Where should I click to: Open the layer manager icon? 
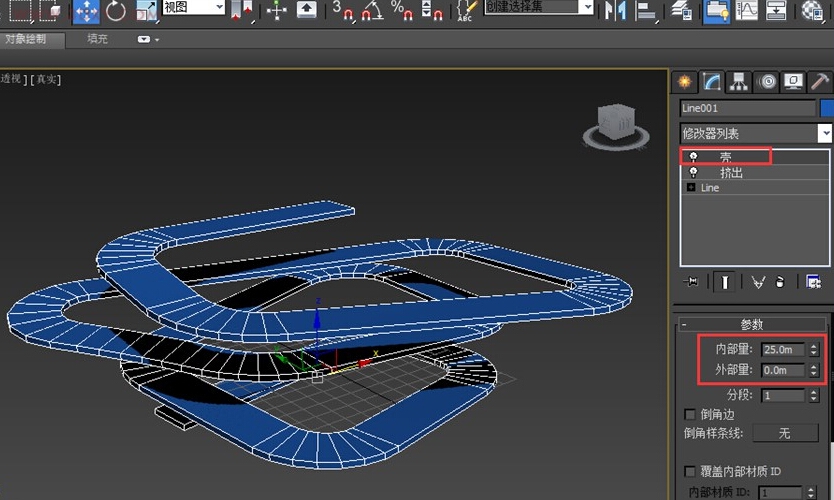(x=682, y=11)
